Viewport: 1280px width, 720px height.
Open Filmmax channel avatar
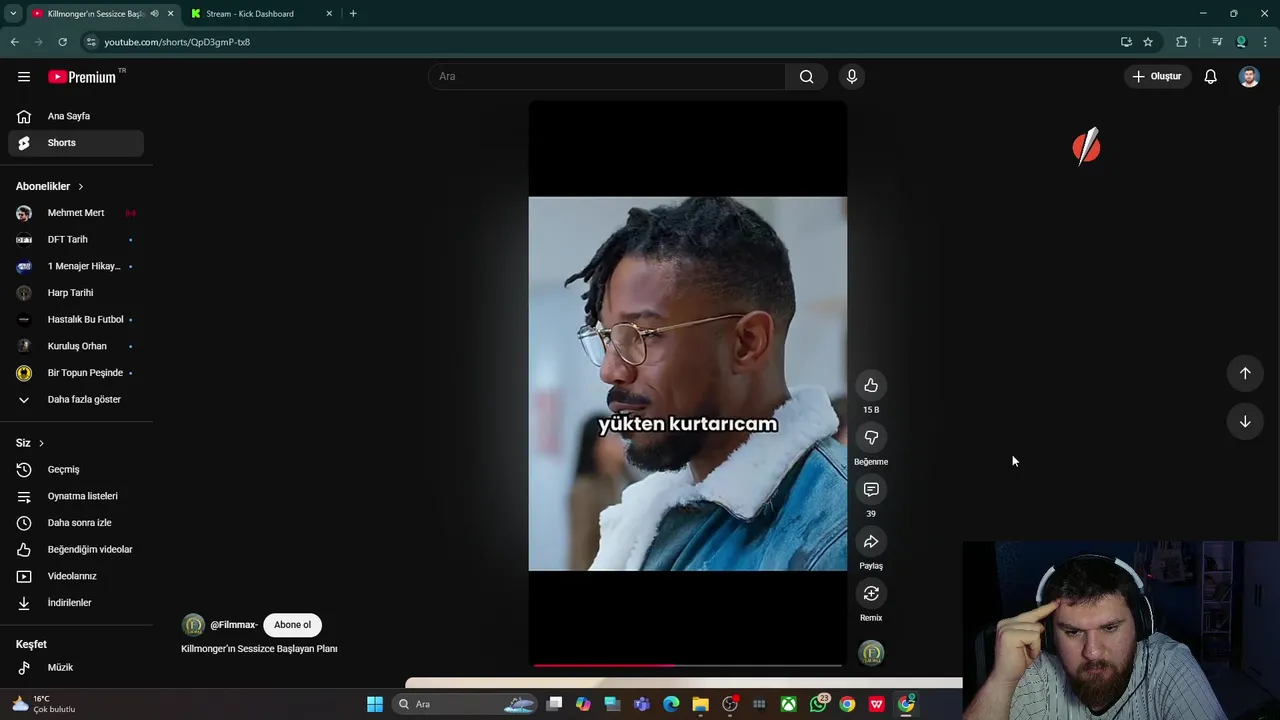[193, 625]
